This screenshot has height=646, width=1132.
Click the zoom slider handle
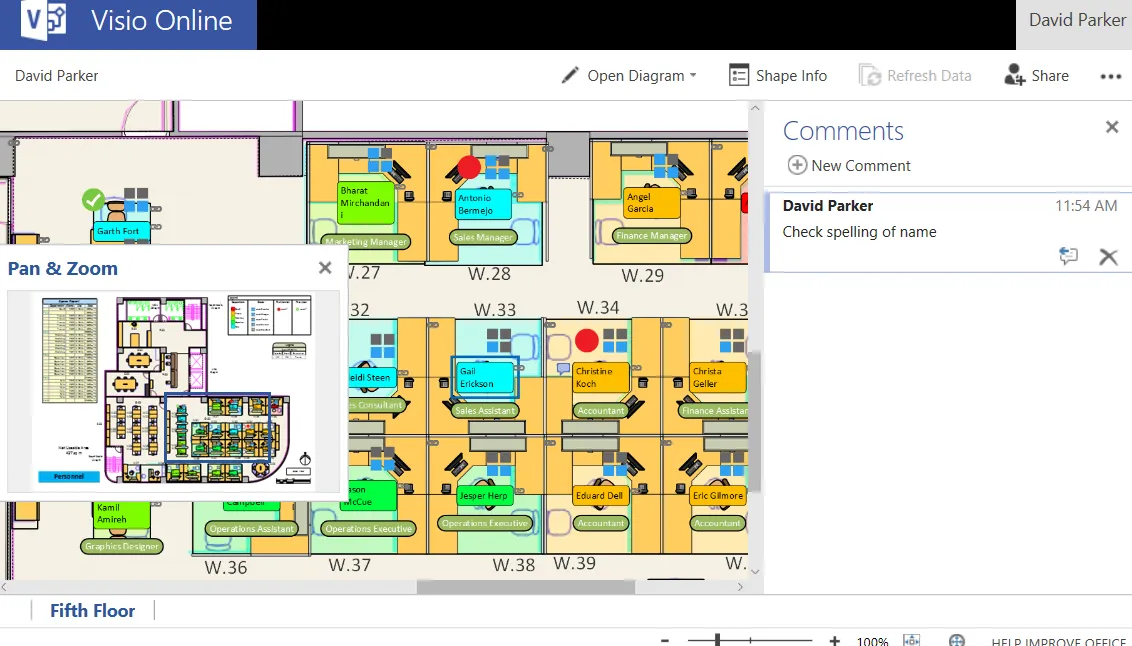[717, 640]
